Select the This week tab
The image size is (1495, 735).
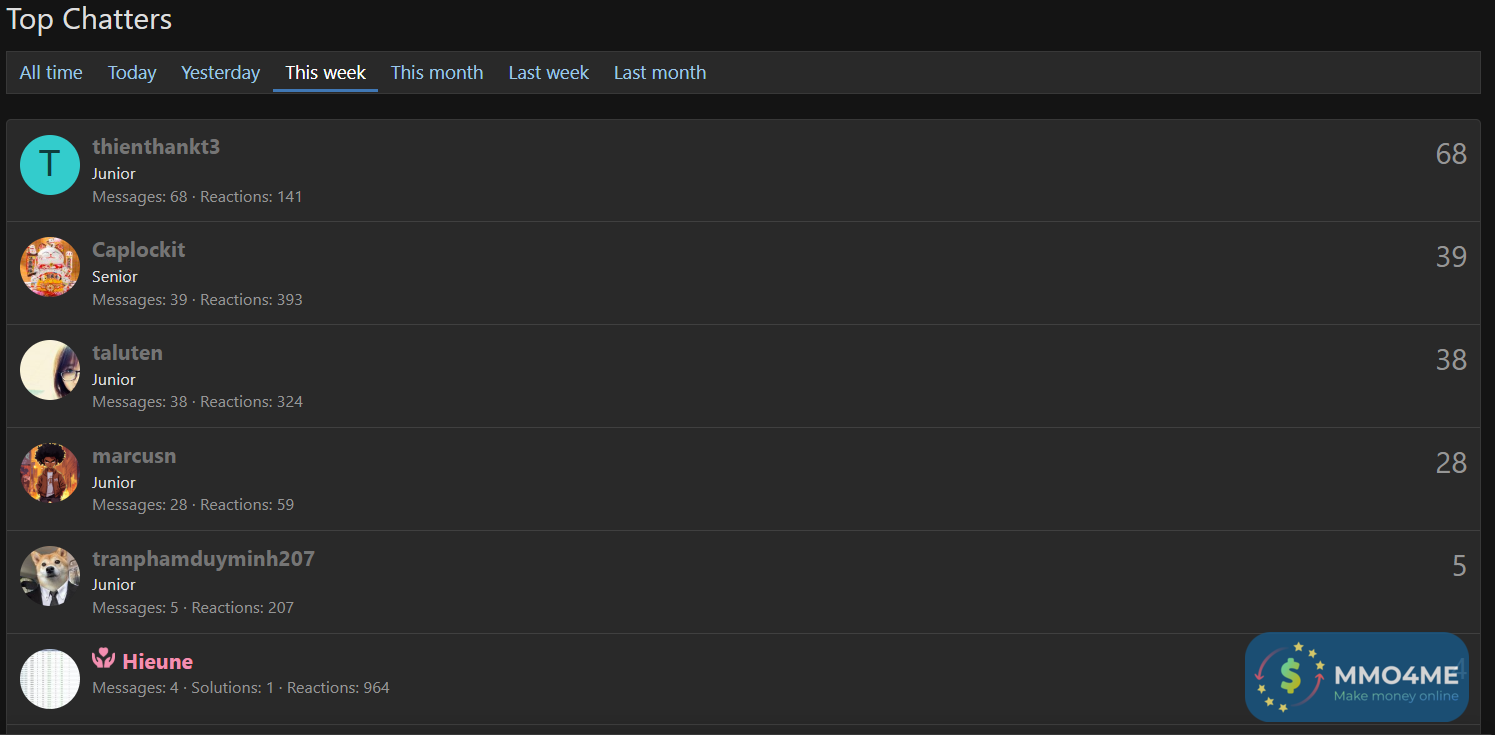pos(325,73)
